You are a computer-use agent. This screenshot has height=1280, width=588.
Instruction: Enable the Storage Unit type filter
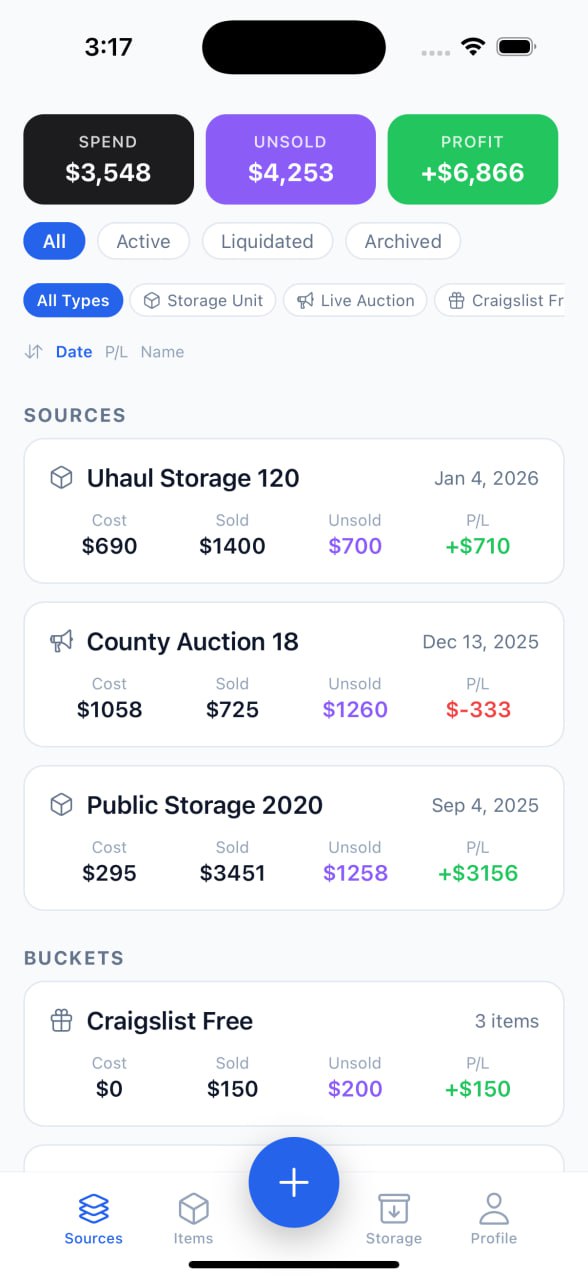click(x=202, y=300)
